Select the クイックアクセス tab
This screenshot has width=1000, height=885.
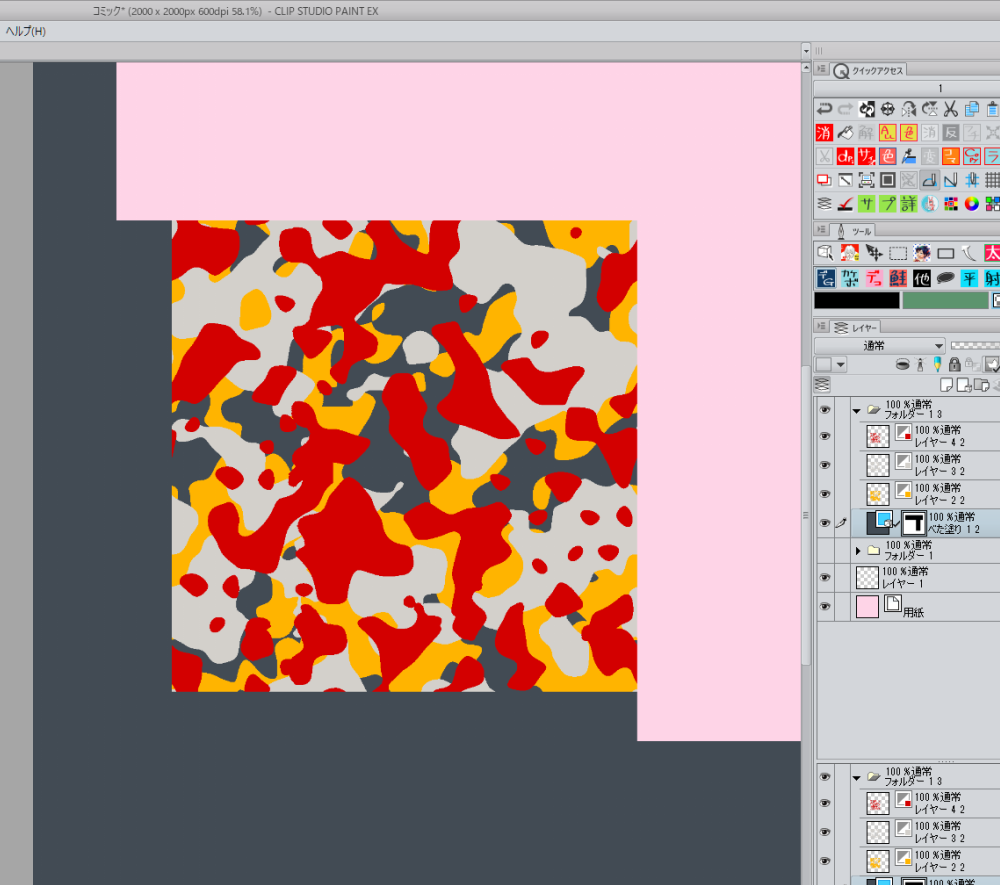(869, 70)
